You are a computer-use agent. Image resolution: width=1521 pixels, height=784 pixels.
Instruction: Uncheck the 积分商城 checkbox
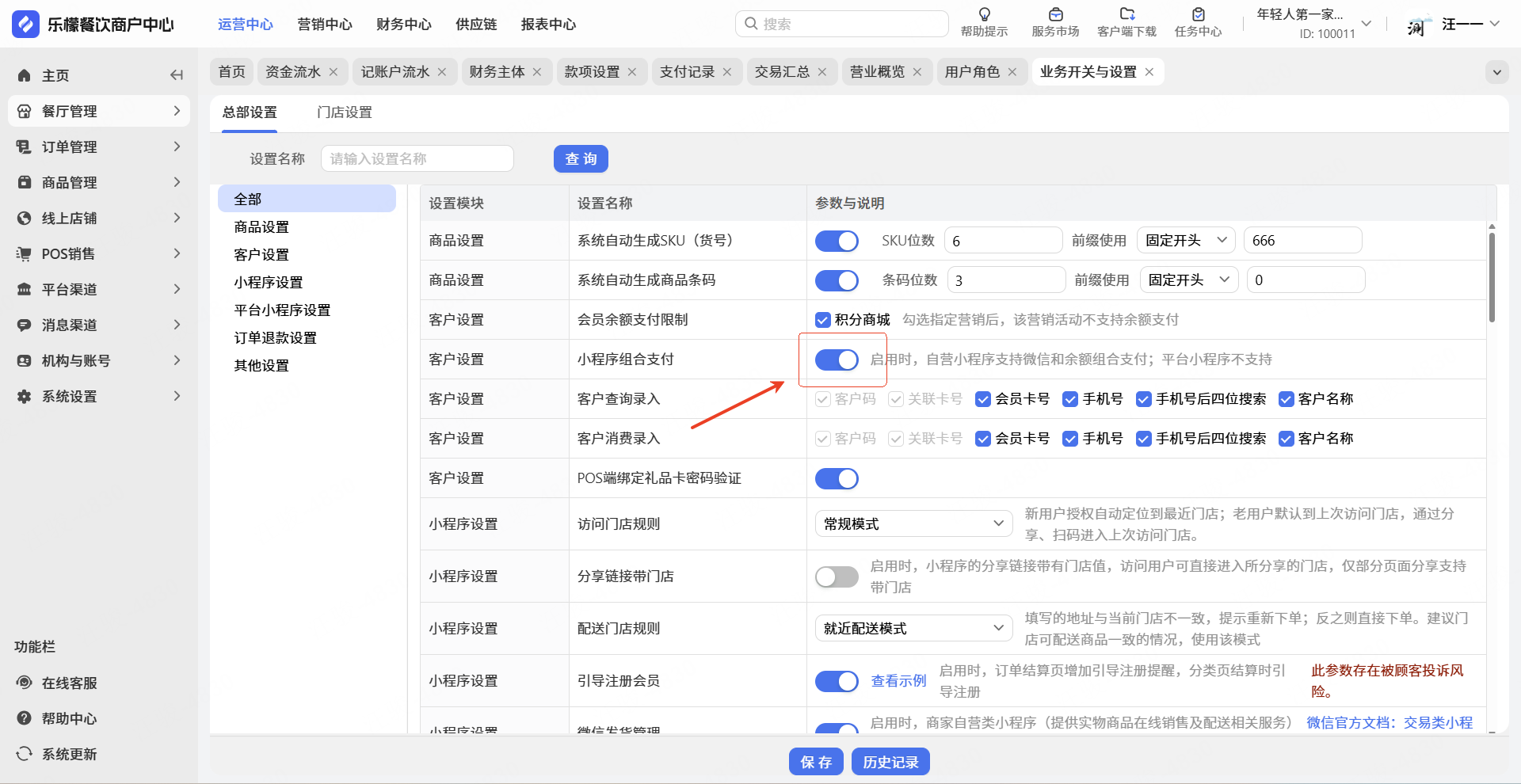tap(823, 320)
